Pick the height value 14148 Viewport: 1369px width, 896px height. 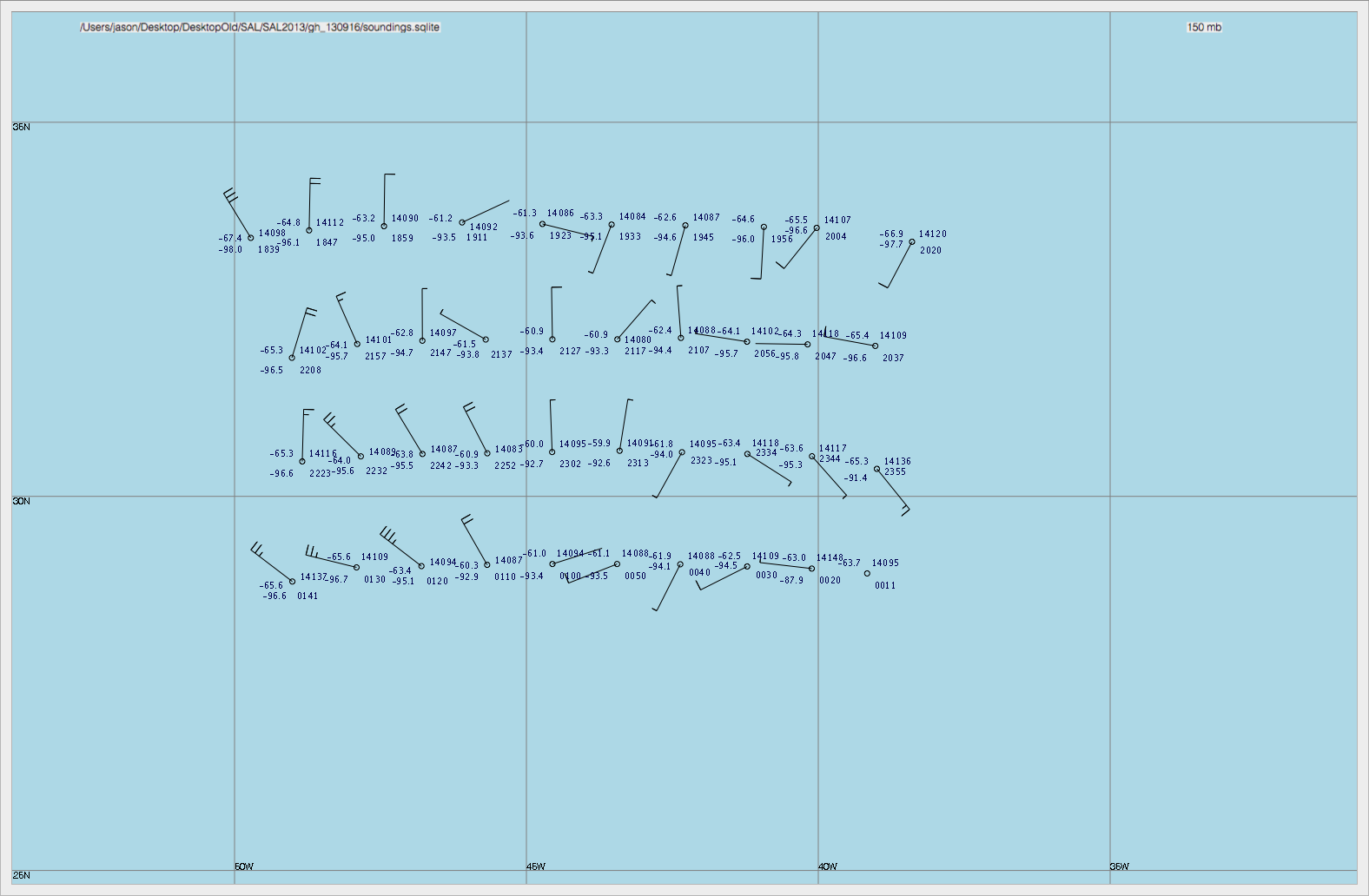830,558
